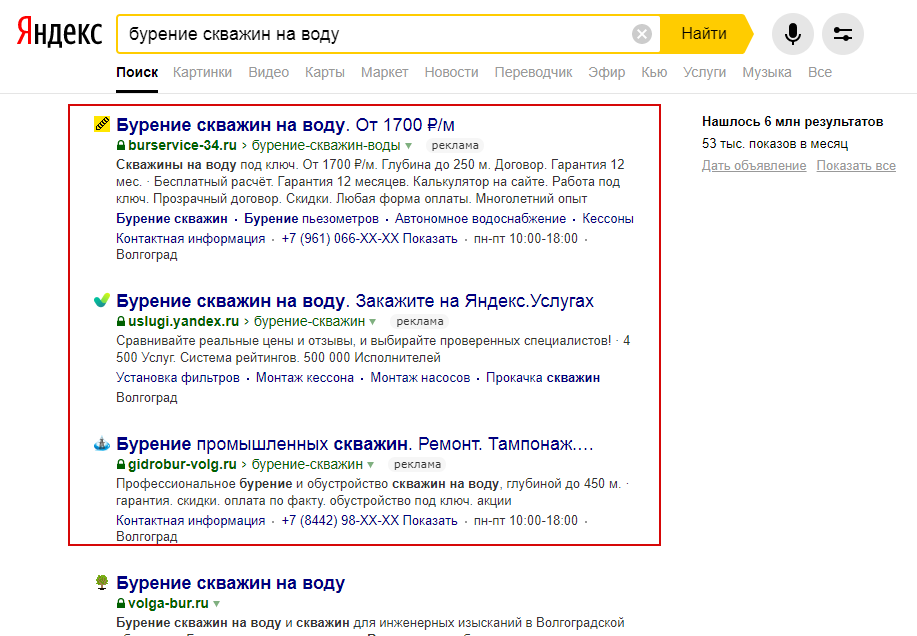
Task: Click the lock icon next to volga-bur.ru
Action: pyautogui.click(x=121, y=603)
